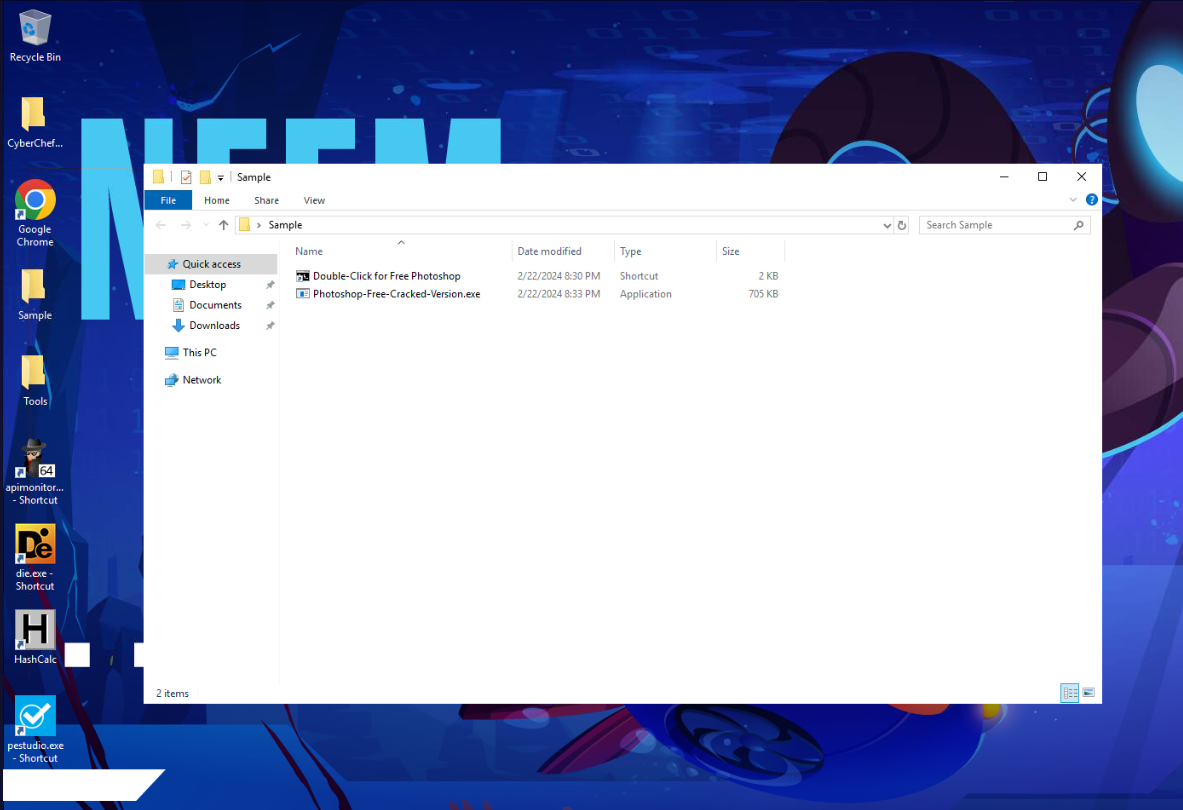Click the exe file's application icon
The height and width of the screenshot is (810, 1183).
coord(303,294)
